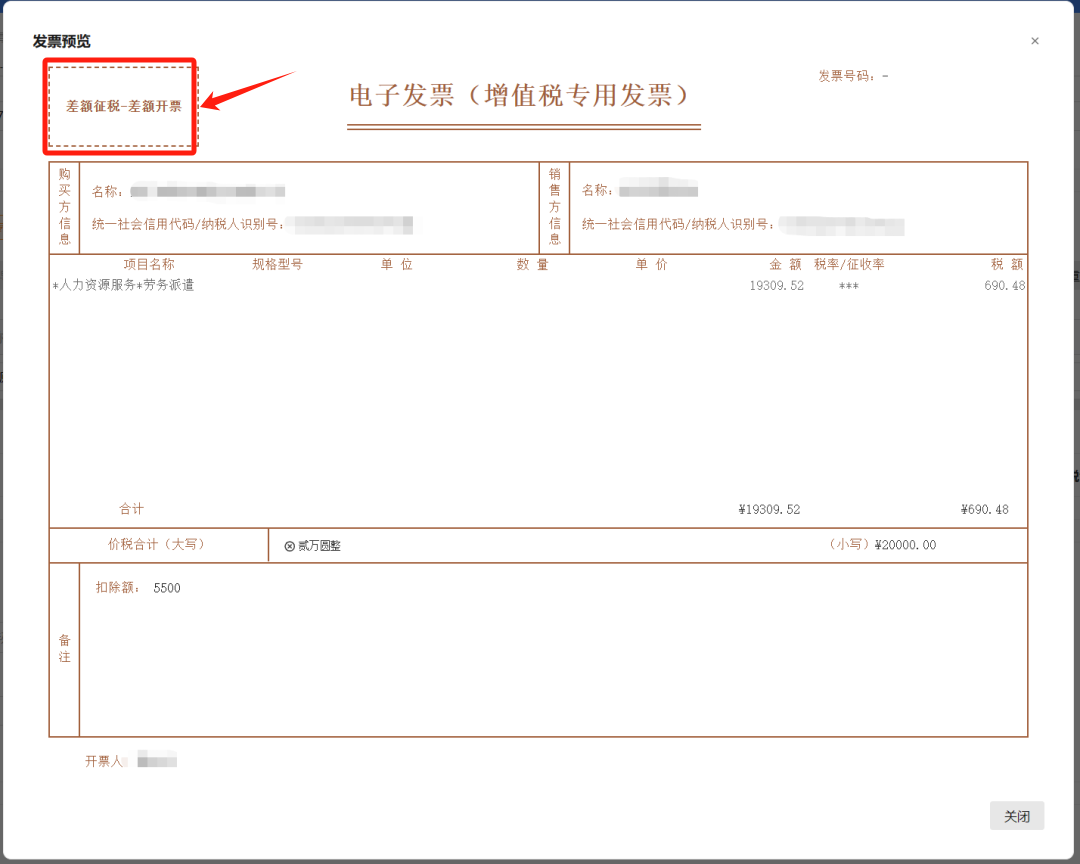Select the item *人力资源服务*劳务派遣
The image size is (1080, 864).
[123, 285]
